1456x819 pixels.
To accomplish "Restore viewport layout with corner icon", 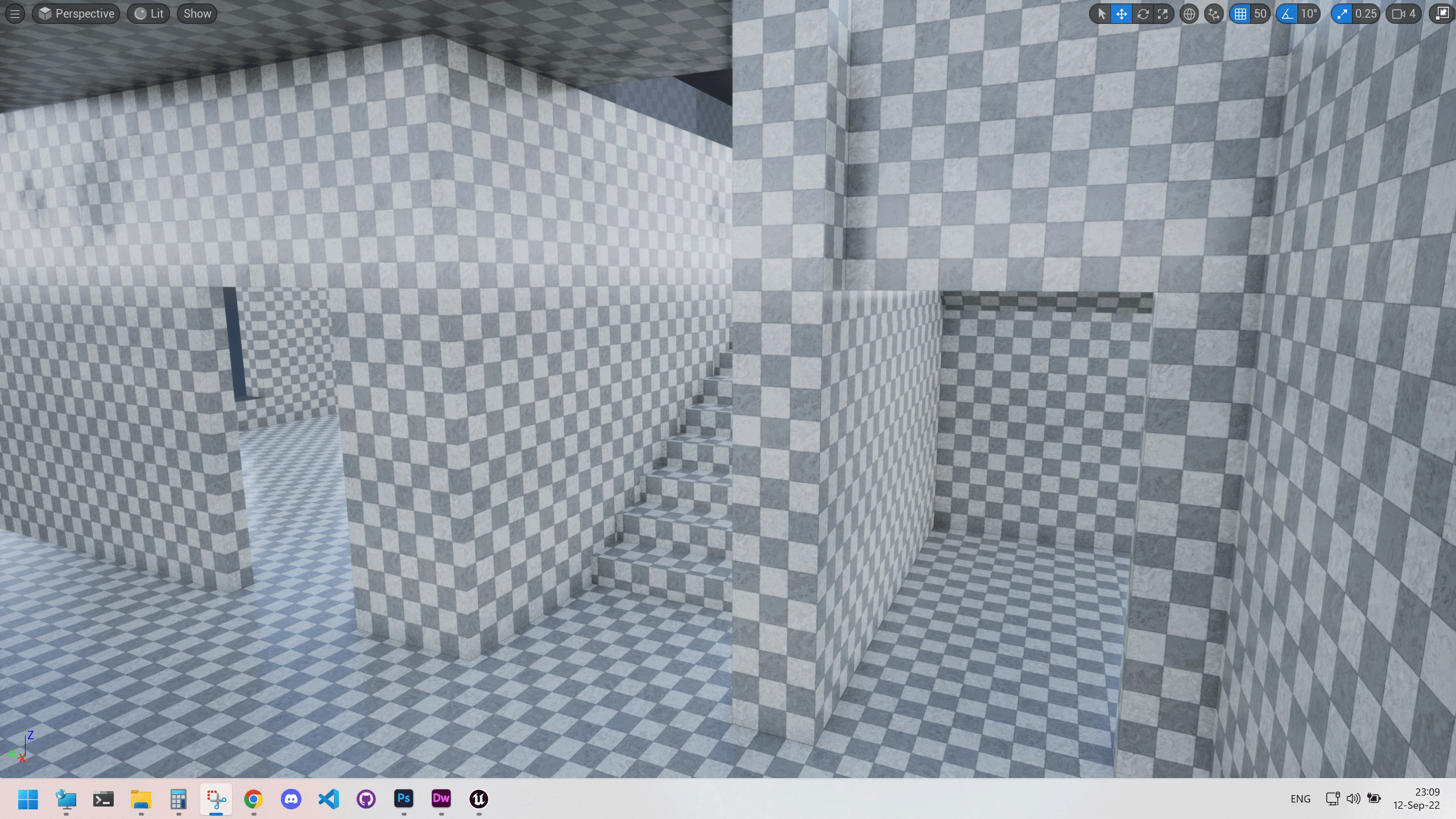I will [x=1442, y=14].
